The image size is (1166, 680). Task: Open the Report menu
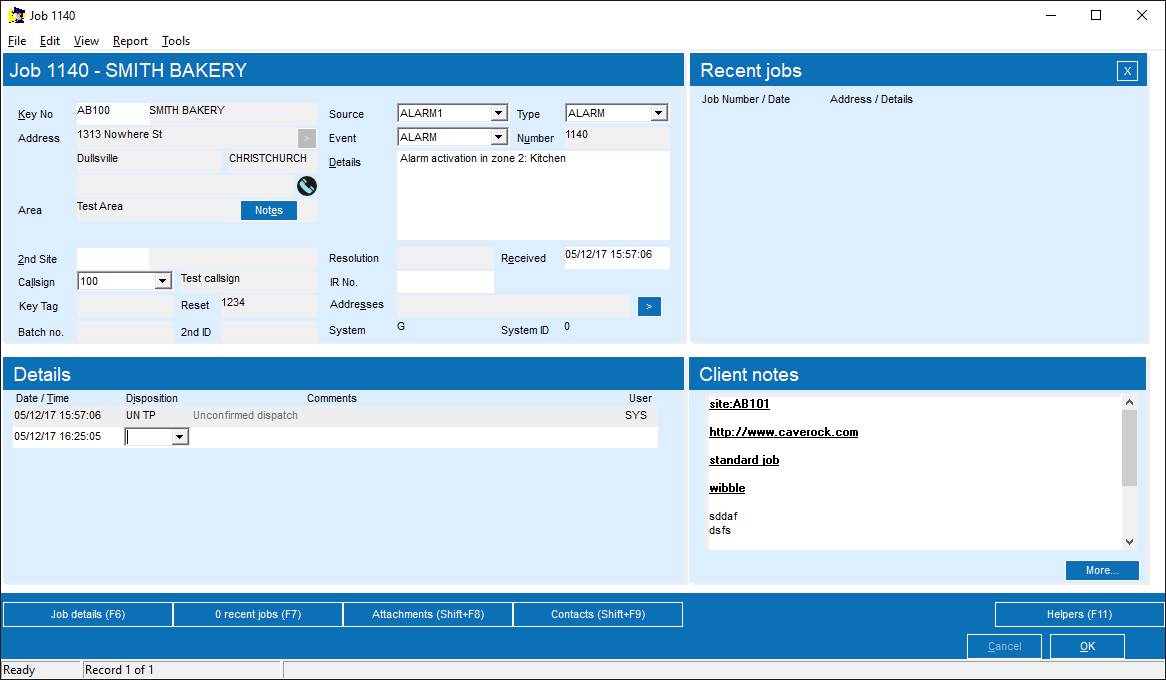click(130, 41)
